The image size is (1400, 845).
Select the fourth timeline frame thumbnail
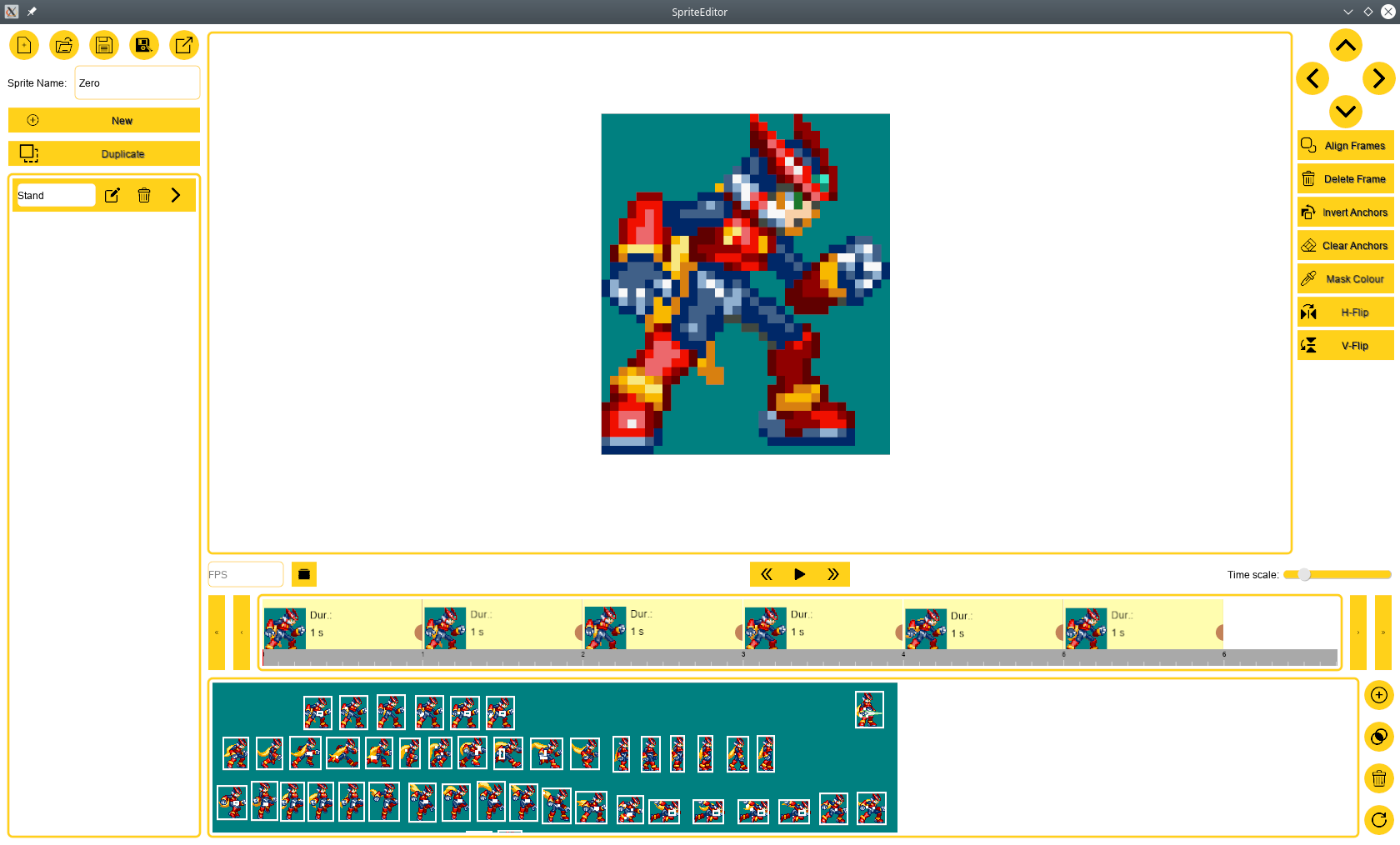765,628
